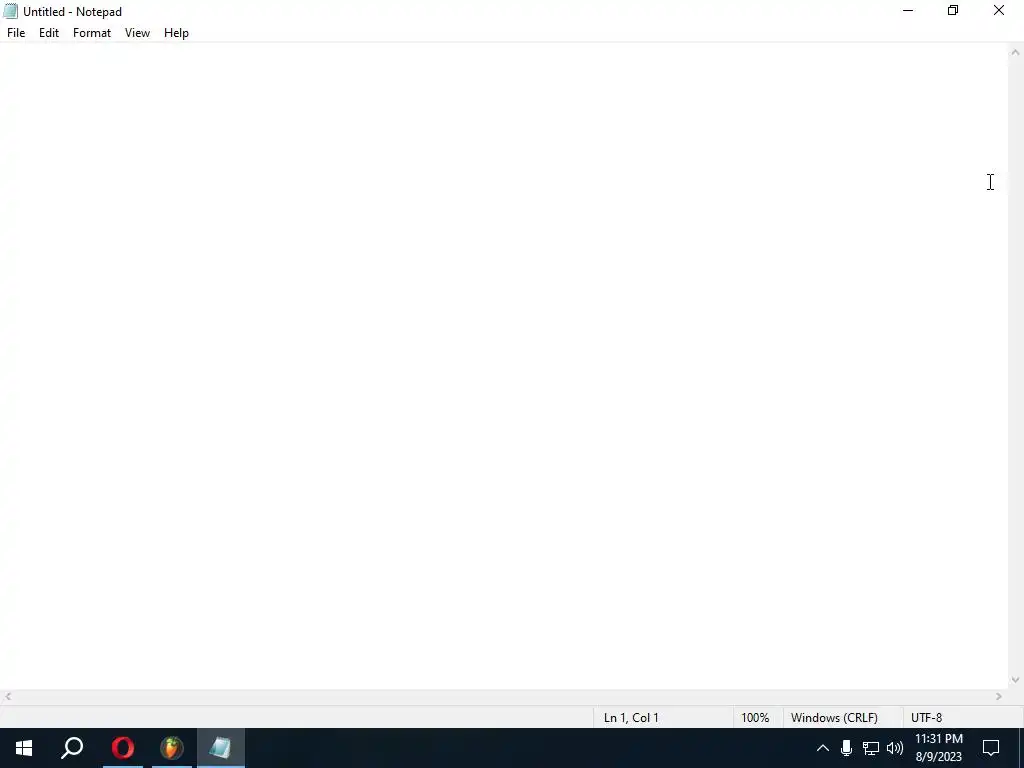Viewport: 1024px width, 768px height.
Task: Show hidden system tray icons
Action: (823, 748)
